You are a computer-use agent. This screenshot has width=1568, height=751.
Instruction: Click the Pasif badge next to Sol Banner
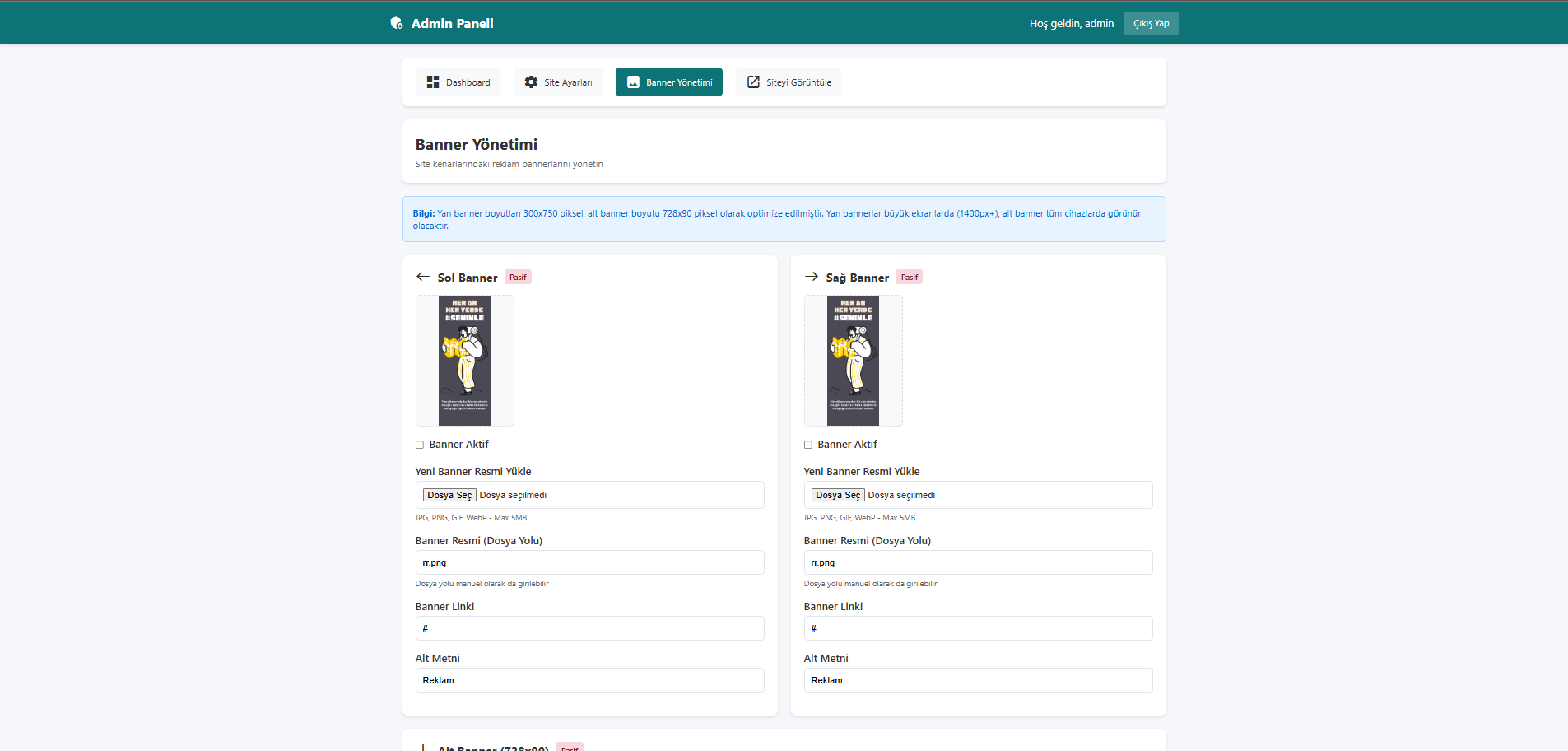[518, 278]
